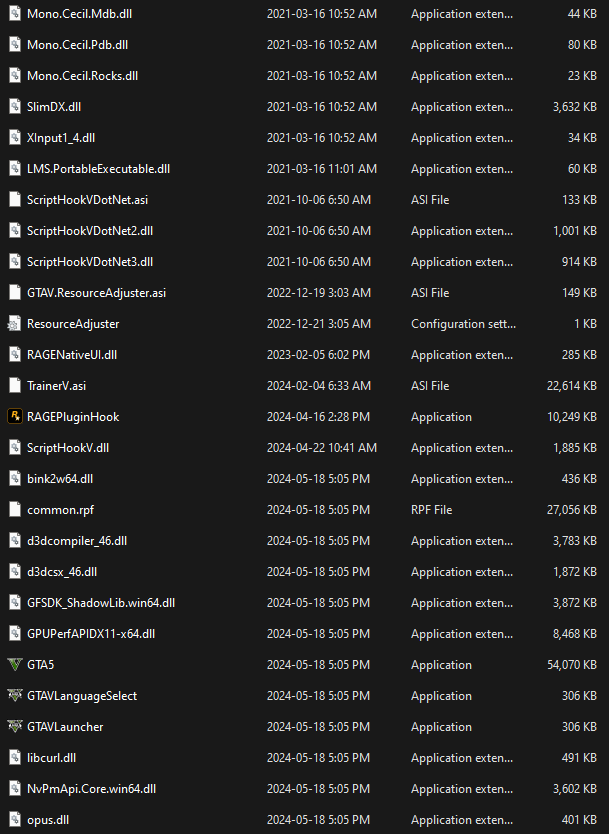The width and height of the screenshot is (609, 834).
Task: Click the Configuration sett... type cell
Action: click(463, 324)
